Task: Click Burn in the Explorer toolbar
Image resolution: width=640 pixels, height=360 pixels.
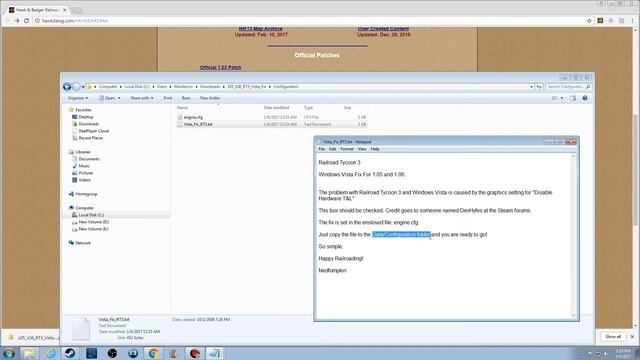Action: point(186,98)
